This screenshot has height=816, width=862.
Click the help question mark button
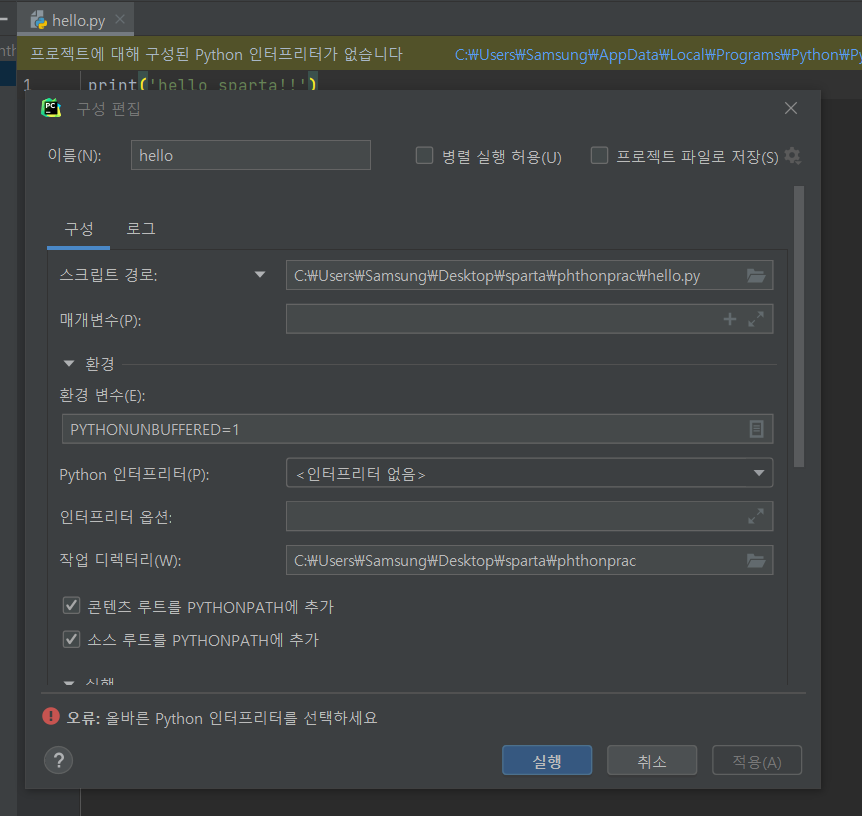tap(58, 760)
